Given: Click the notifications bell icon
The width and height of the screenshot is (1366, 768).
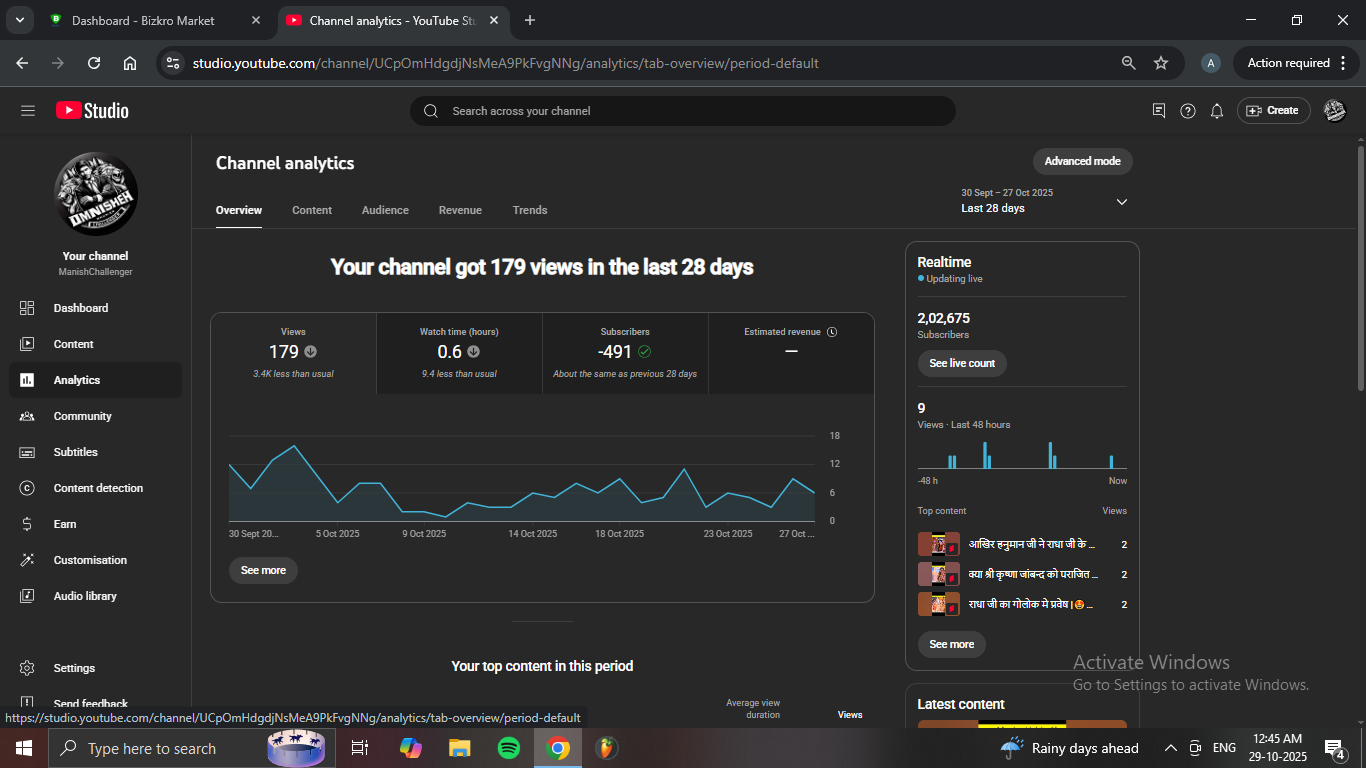Looking at the screenshot, I should pyautogui.click(x=1216, y=111).
